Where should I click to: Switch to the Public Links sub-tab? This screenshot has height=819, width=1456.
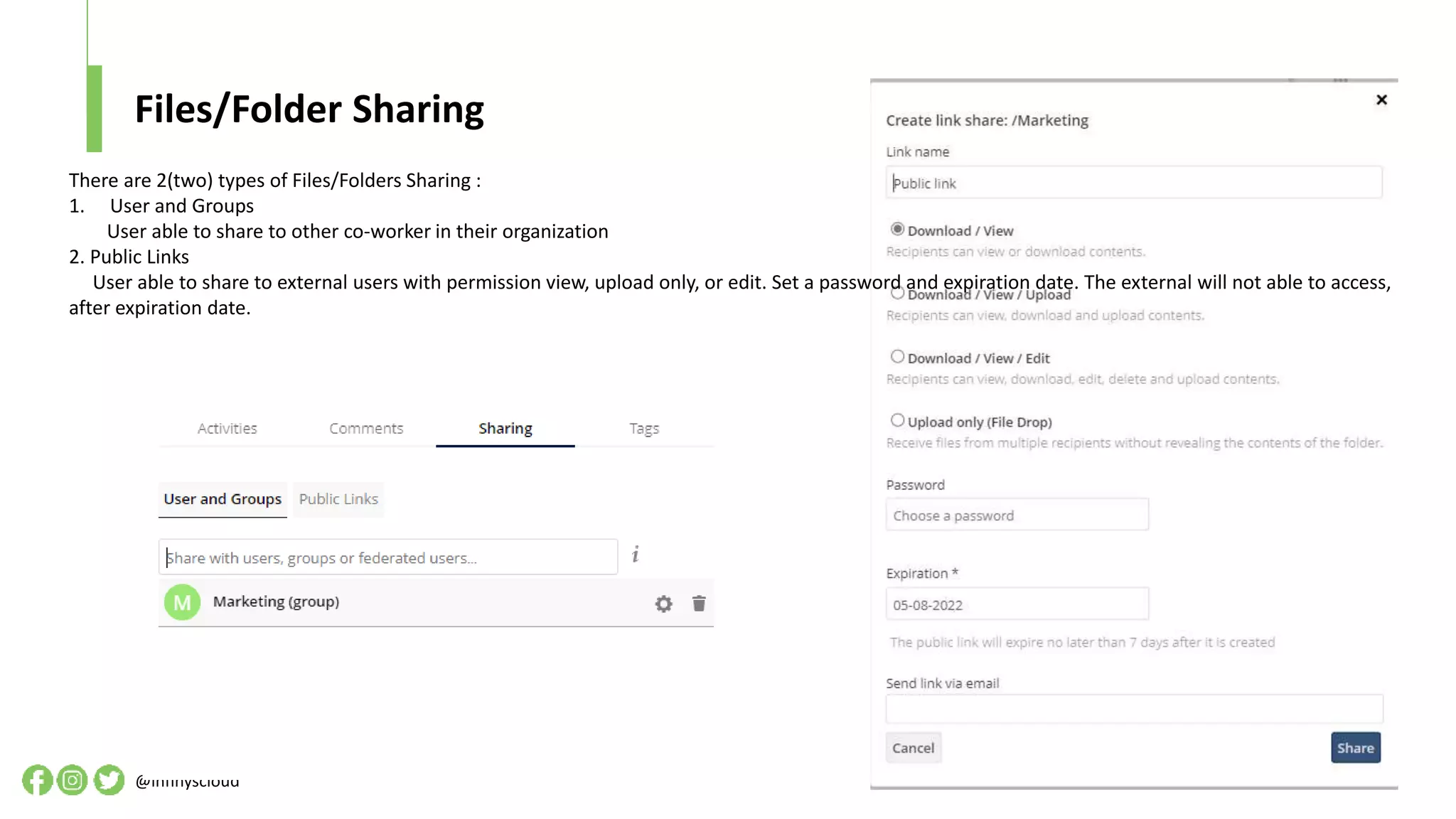point(338,499)
